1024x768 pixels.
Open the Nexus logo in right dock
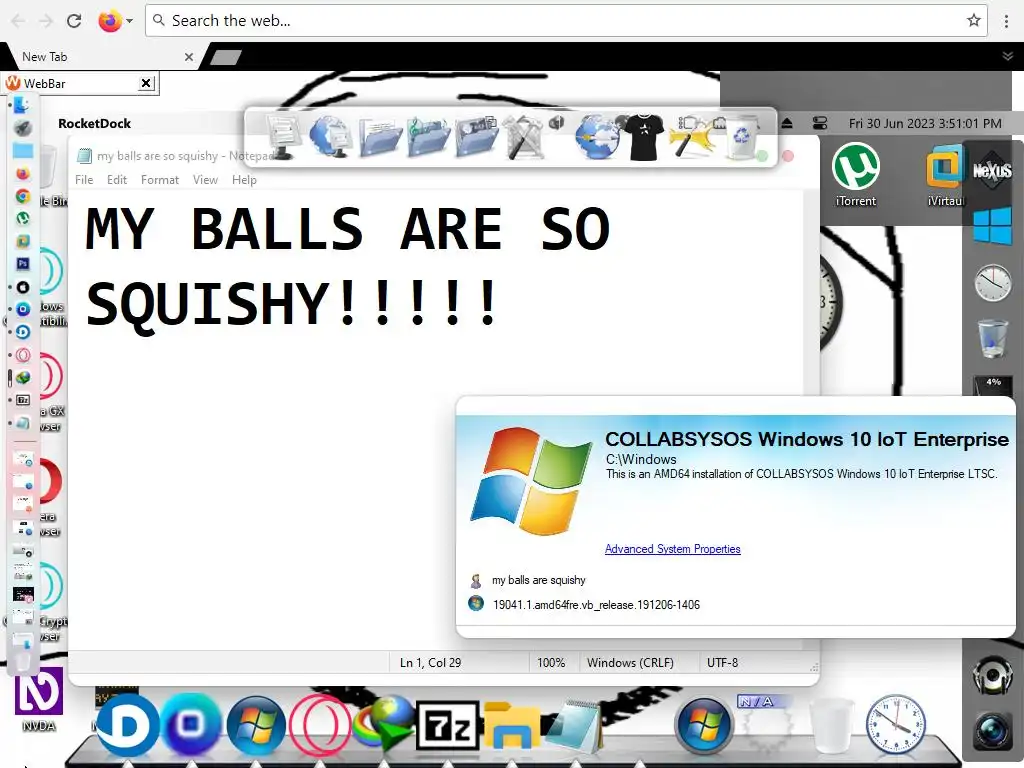992,170
